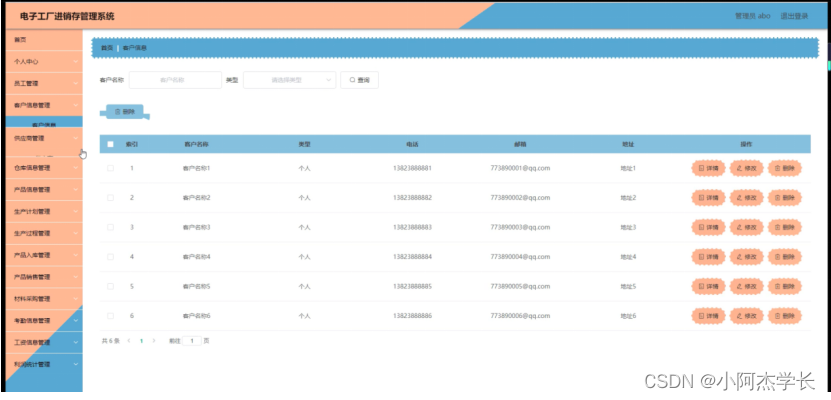
Task: Edit customer 客户名称4
Action: point(746,257)
